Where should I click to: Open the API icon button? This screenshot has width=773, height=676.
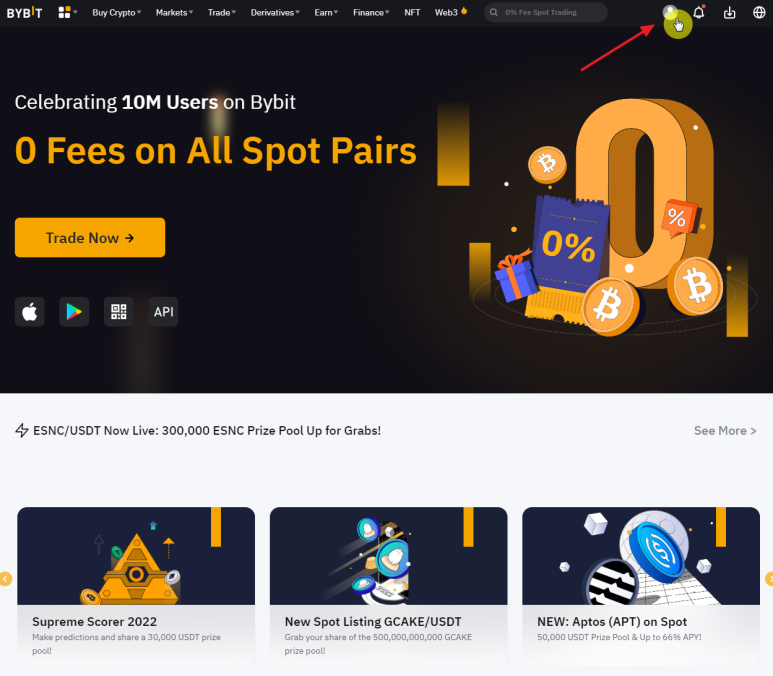[x=163, y=312]
